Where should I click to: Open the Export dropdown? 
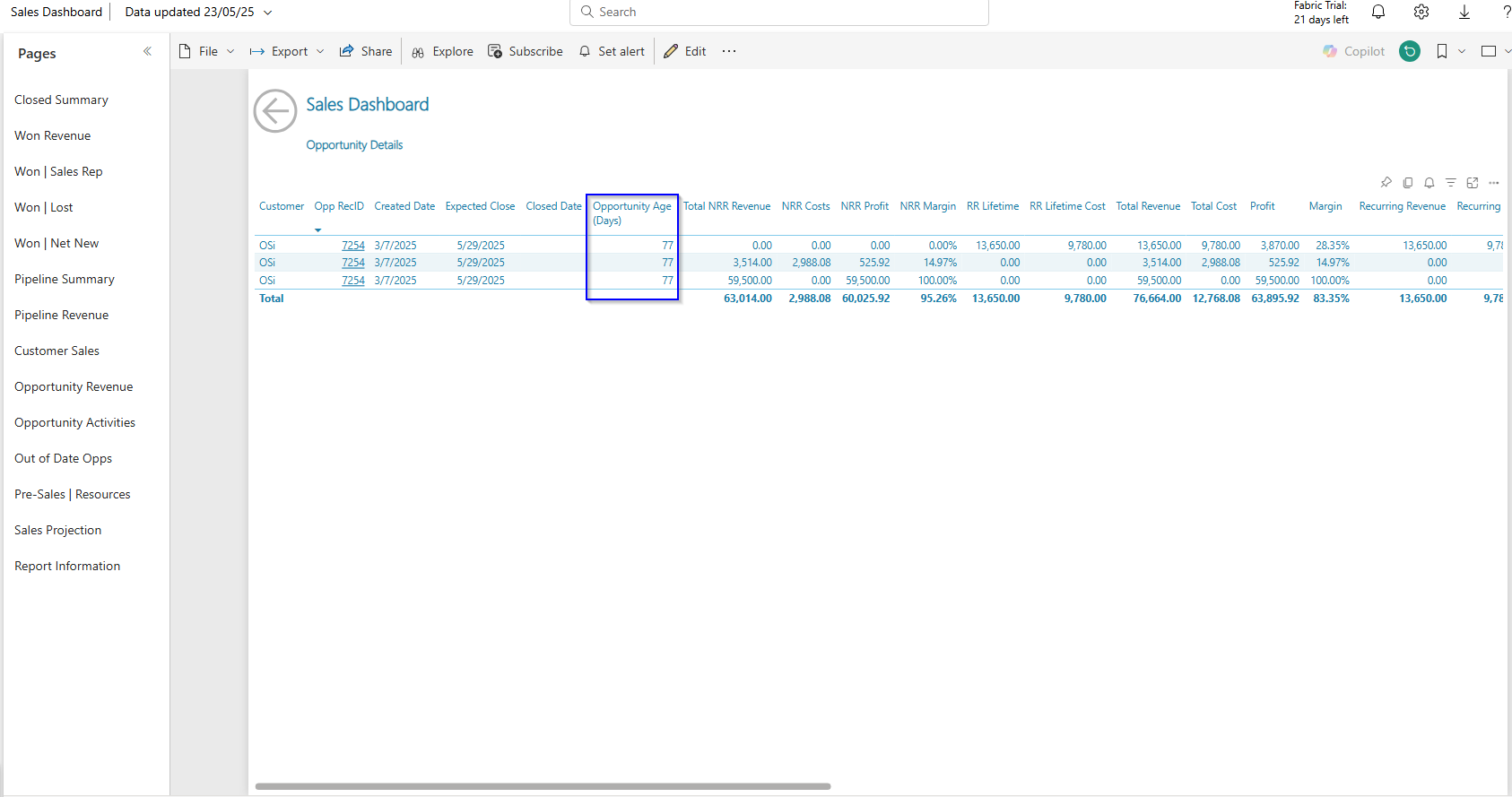pyautogui.click(x=287, y=51)
